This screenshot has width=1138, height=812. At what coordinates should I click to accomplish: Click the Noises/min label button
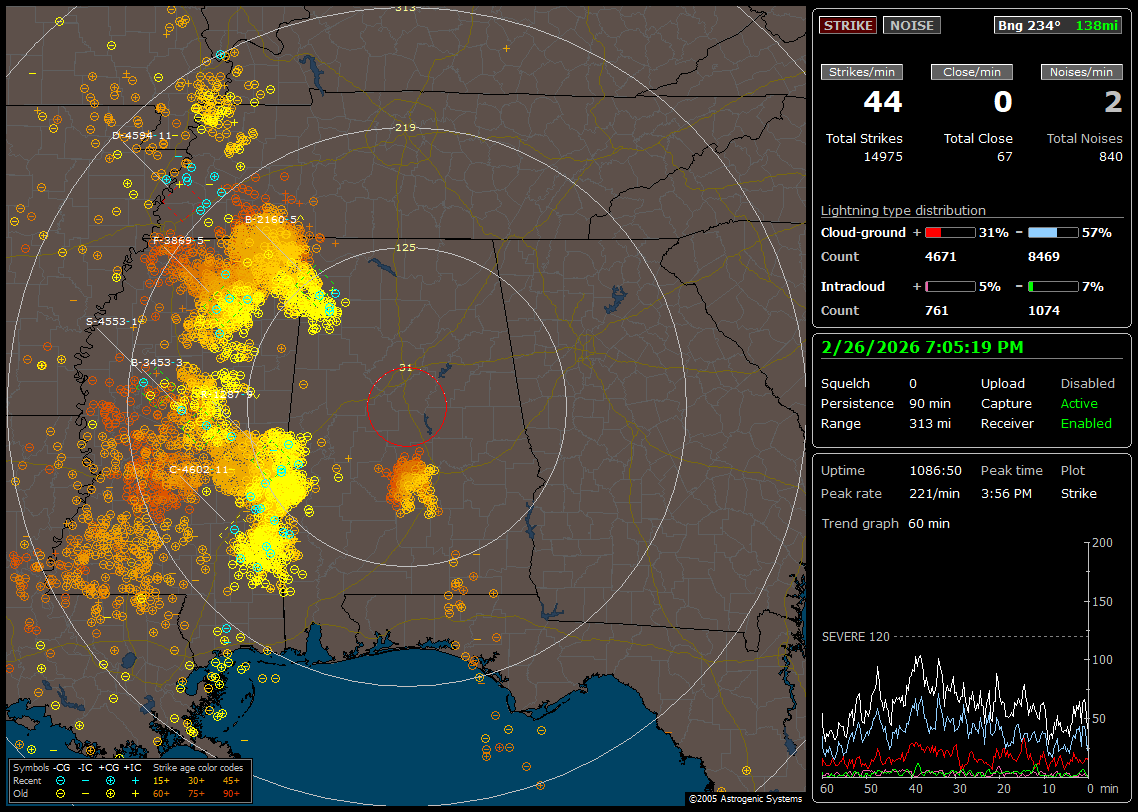(1081, 72)
